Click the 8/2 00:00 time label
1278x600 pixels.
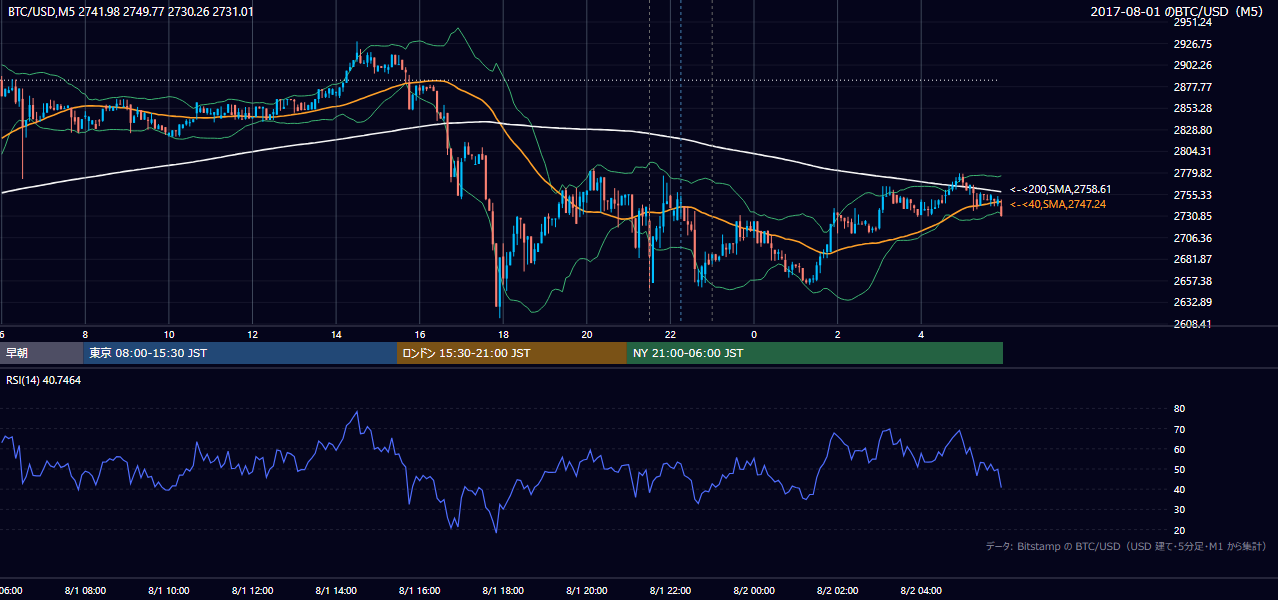[754, 590]
